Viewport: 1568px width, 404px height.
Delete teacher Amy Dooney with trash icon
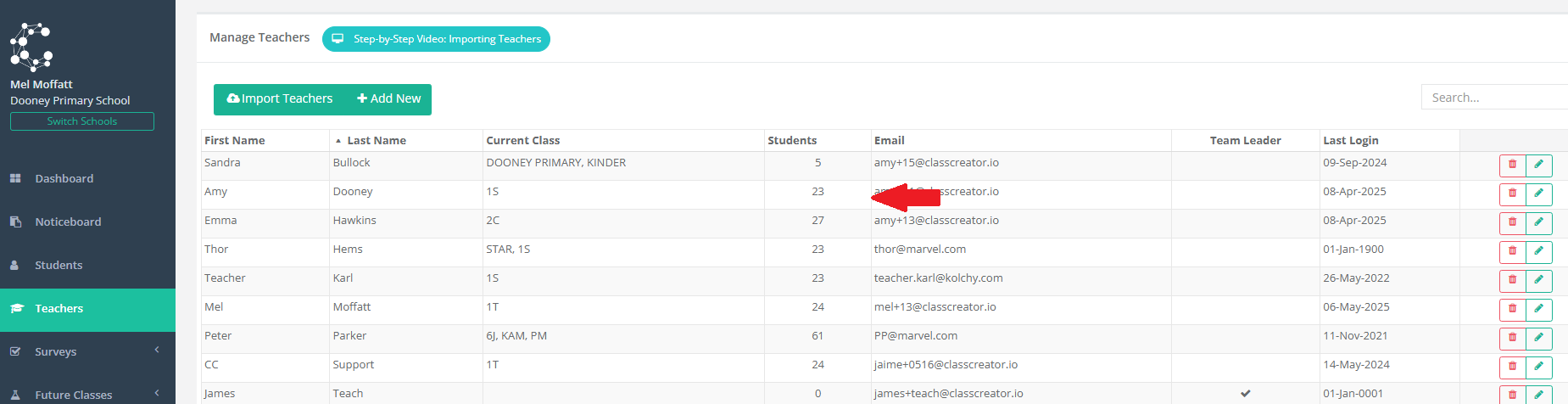(1512, 194)
